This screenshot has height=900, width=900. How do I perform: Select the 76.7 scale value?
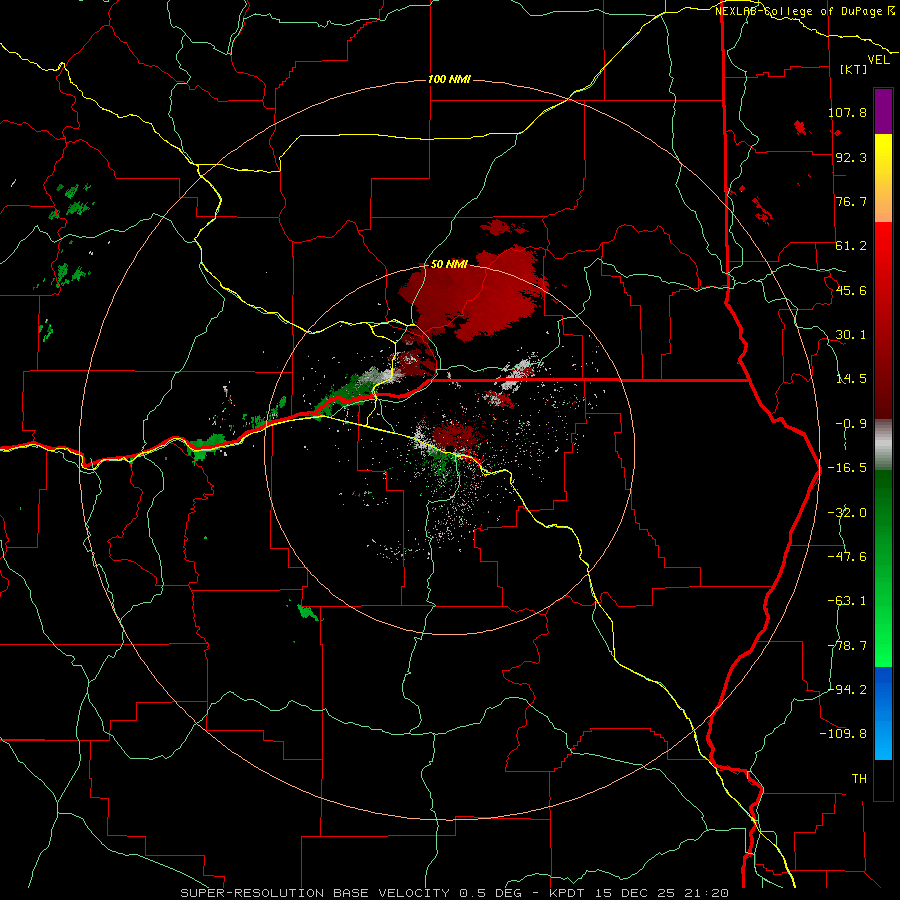pyautogui.click(x=851, y=201)
